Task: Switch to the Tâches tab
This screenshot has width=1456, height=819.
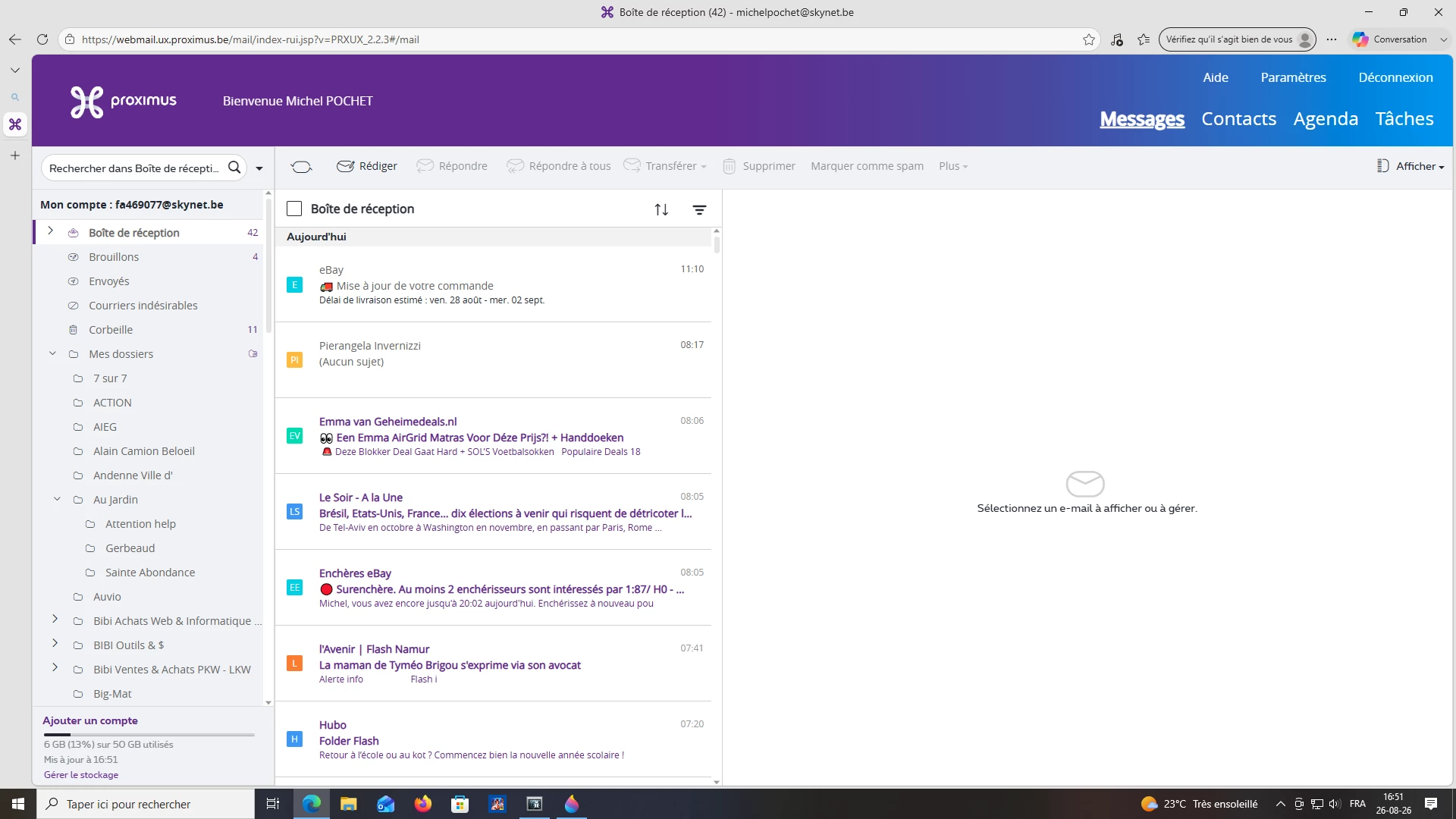Action: (x=1404, y=119)
